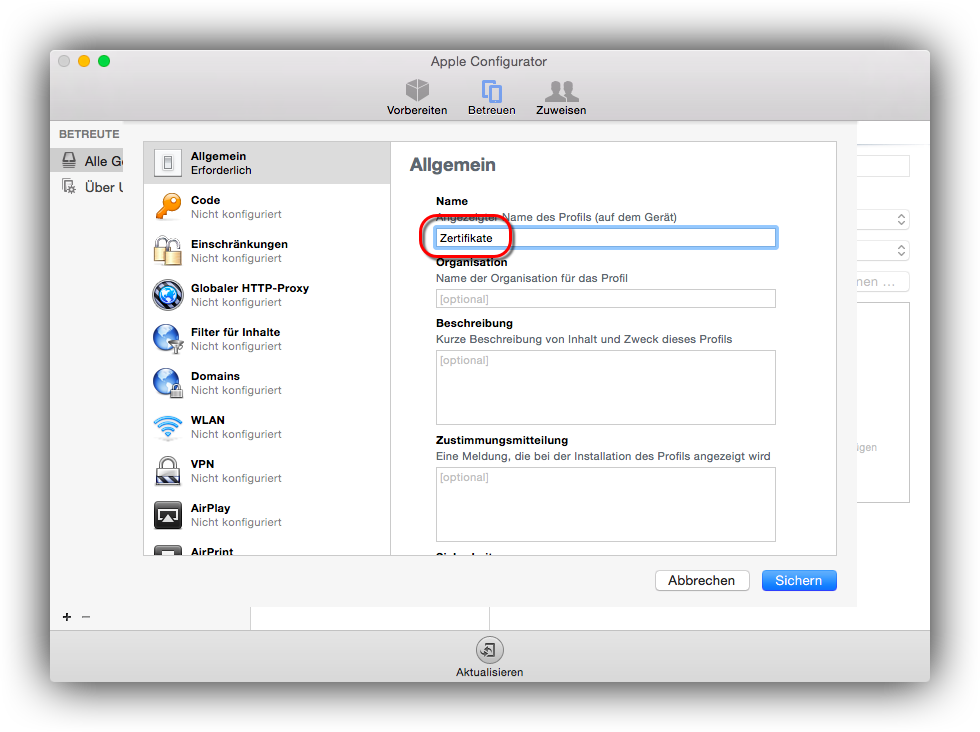Select the Code key icon
The image size is (980, 732).
168,206
